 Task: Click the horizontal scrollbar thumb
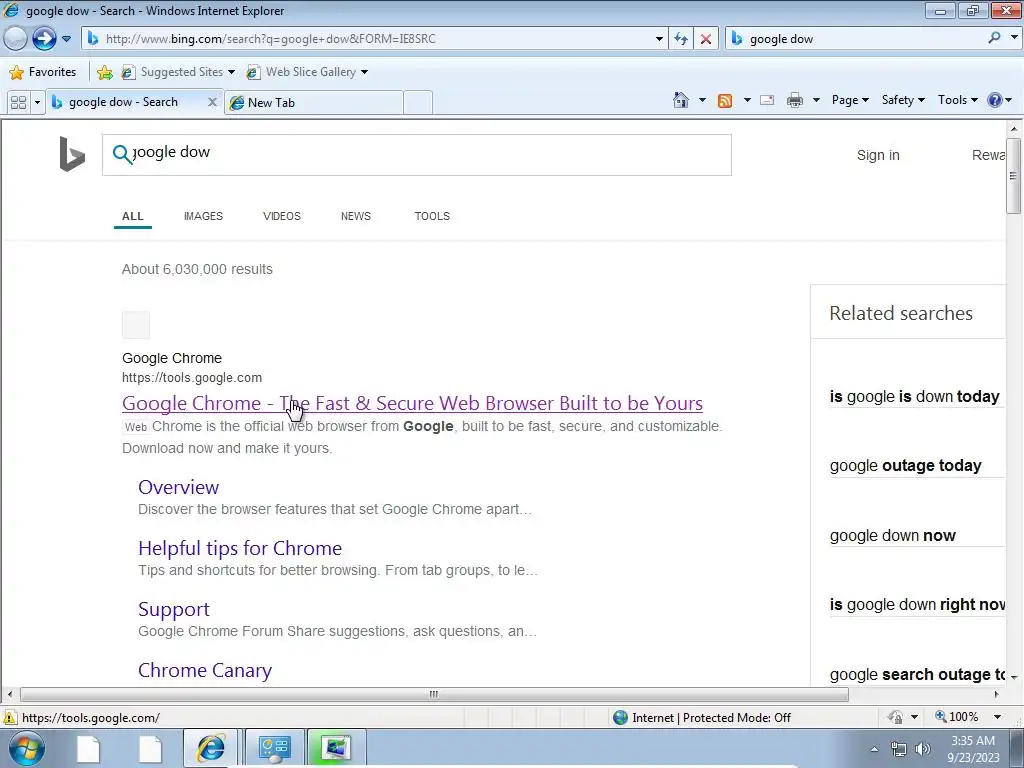coord(434,694)
